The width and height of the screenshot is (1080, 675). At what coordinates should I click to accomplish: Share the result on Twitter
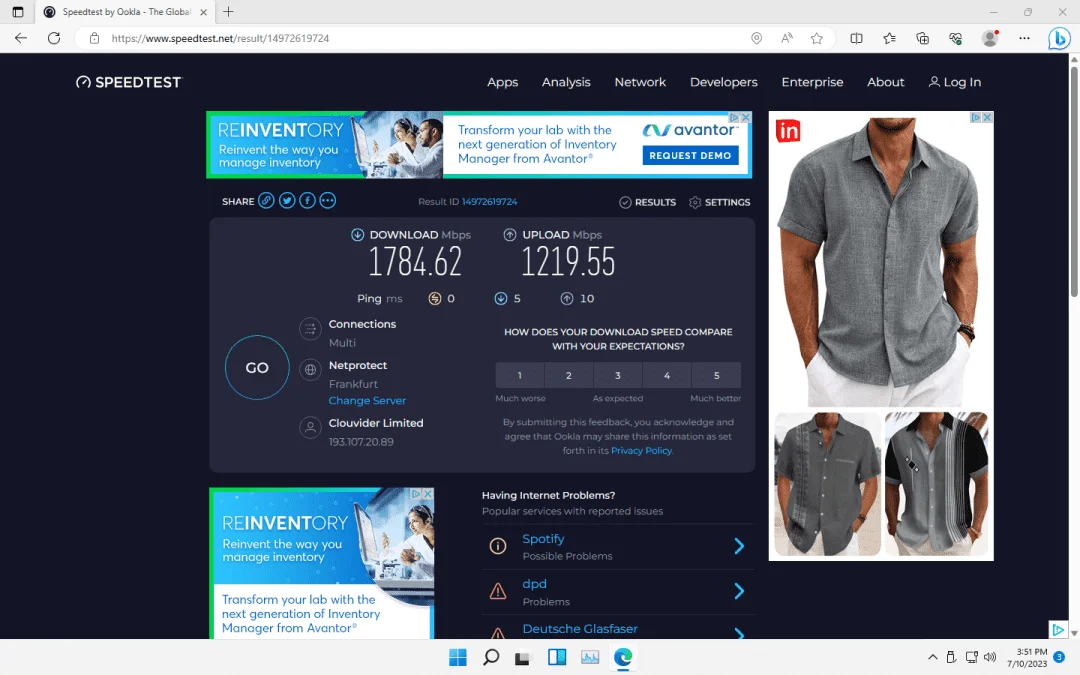pos(287,200)
